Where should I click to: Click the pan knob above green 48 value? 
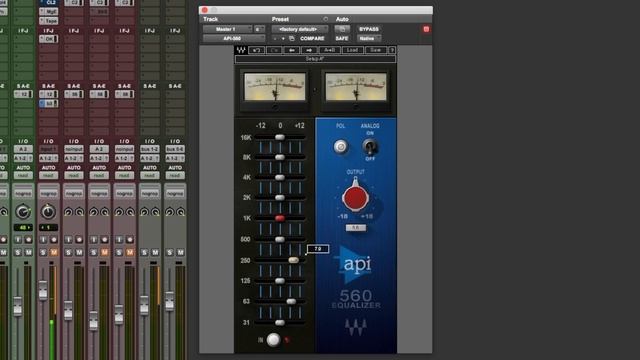coord(23,211)
